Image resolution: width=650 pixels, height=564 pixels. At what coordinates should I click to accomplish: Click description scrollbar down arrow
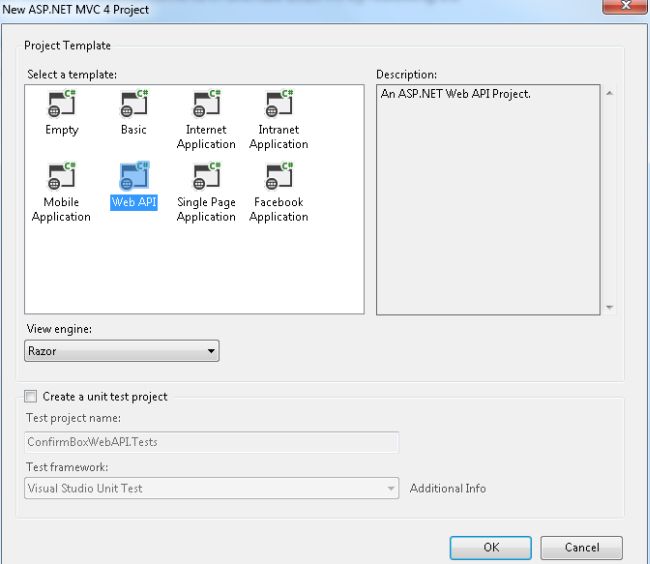click(609, 307)
